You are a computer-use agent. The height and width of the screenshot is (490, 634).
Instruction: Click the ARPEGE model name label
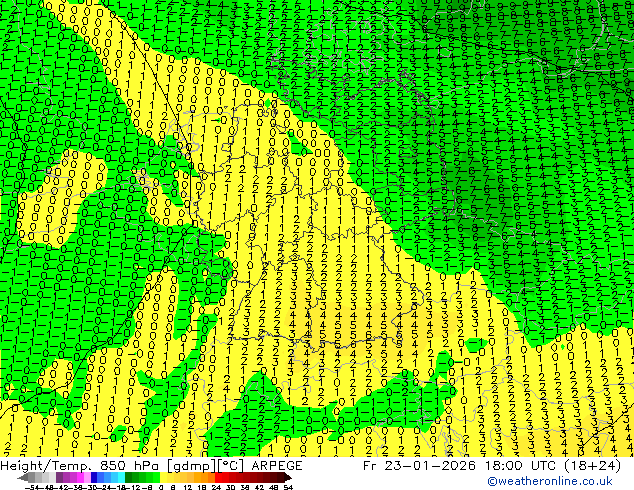[x=277, y=466]
